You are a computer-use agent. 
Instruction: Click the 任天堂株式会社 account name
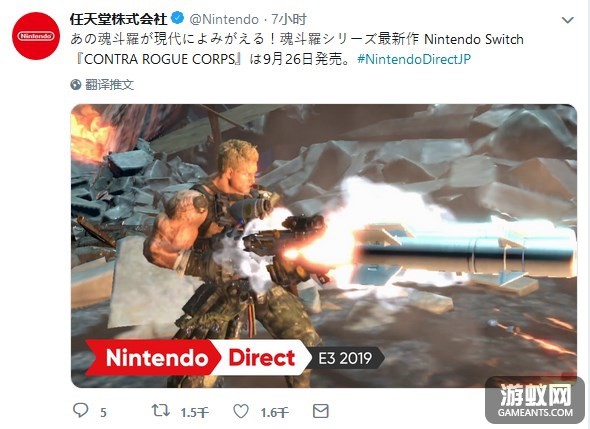pos(118,18)
